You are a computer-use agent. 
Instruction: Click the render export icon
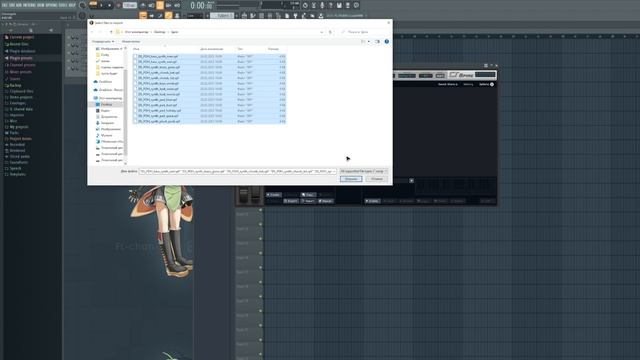pyautogui.click(x=348, y=5)
